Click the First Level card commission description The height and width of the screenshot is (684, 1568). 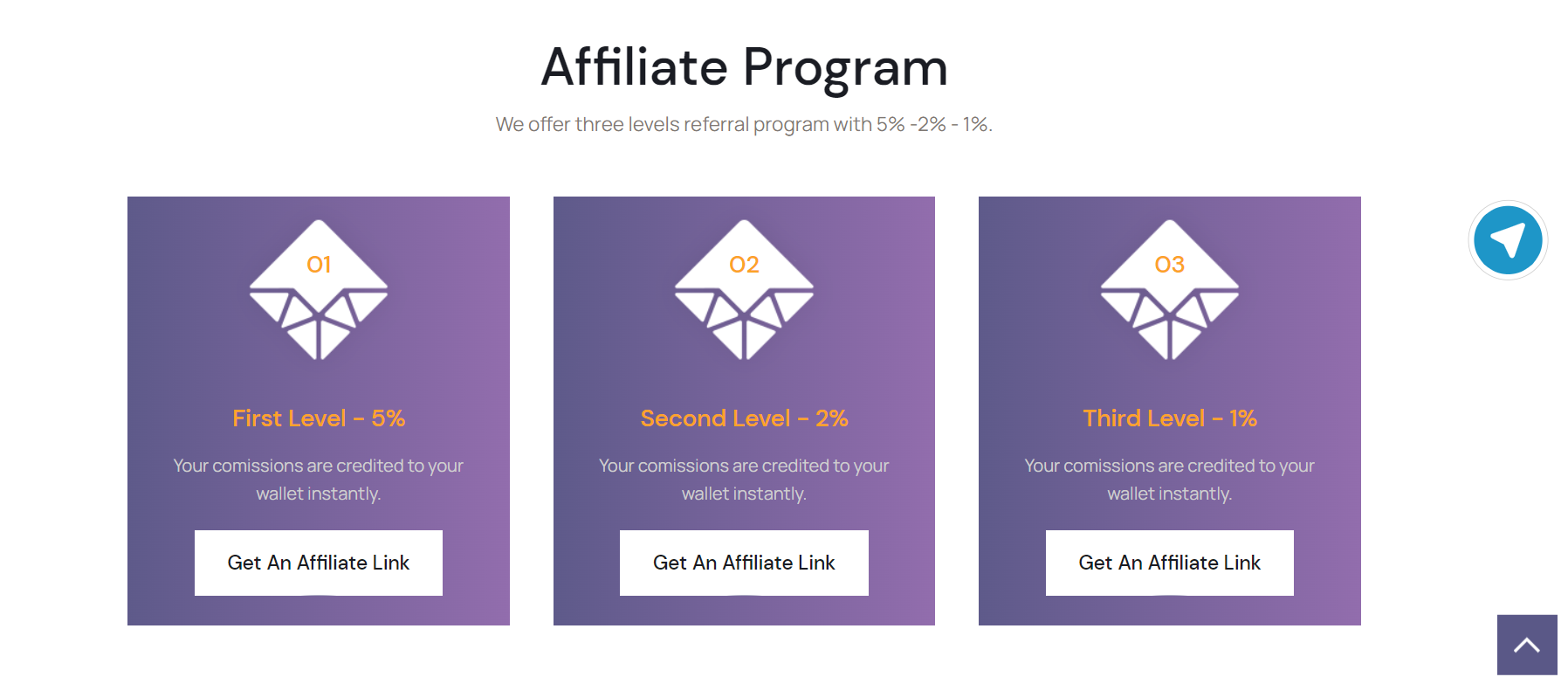pos(319,480)
